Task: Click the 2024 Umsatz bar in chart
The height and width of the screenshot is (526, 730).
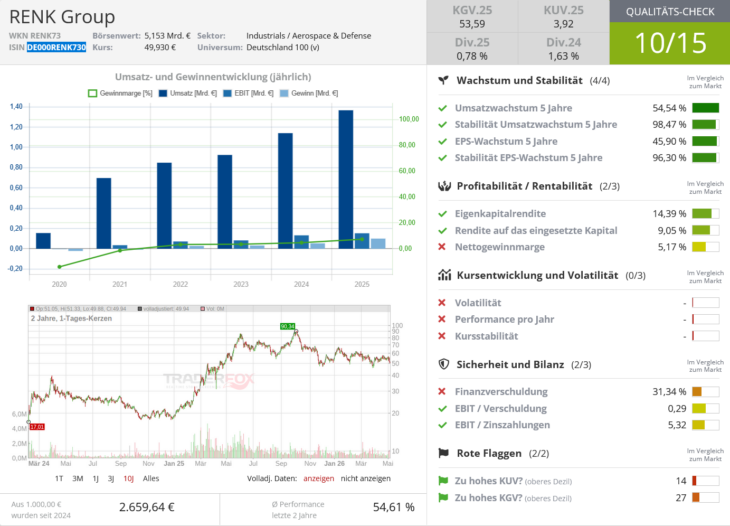Action: coord(285,191)
